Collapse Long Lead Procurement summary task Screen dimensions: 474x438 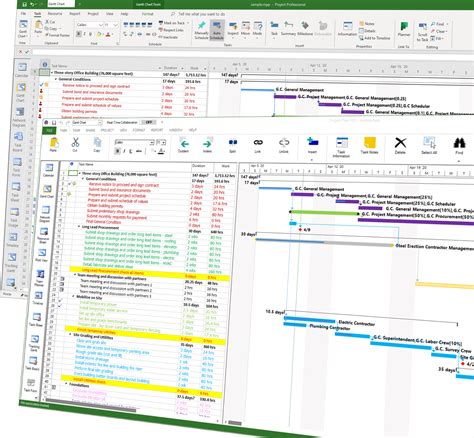tap(79, 227)
